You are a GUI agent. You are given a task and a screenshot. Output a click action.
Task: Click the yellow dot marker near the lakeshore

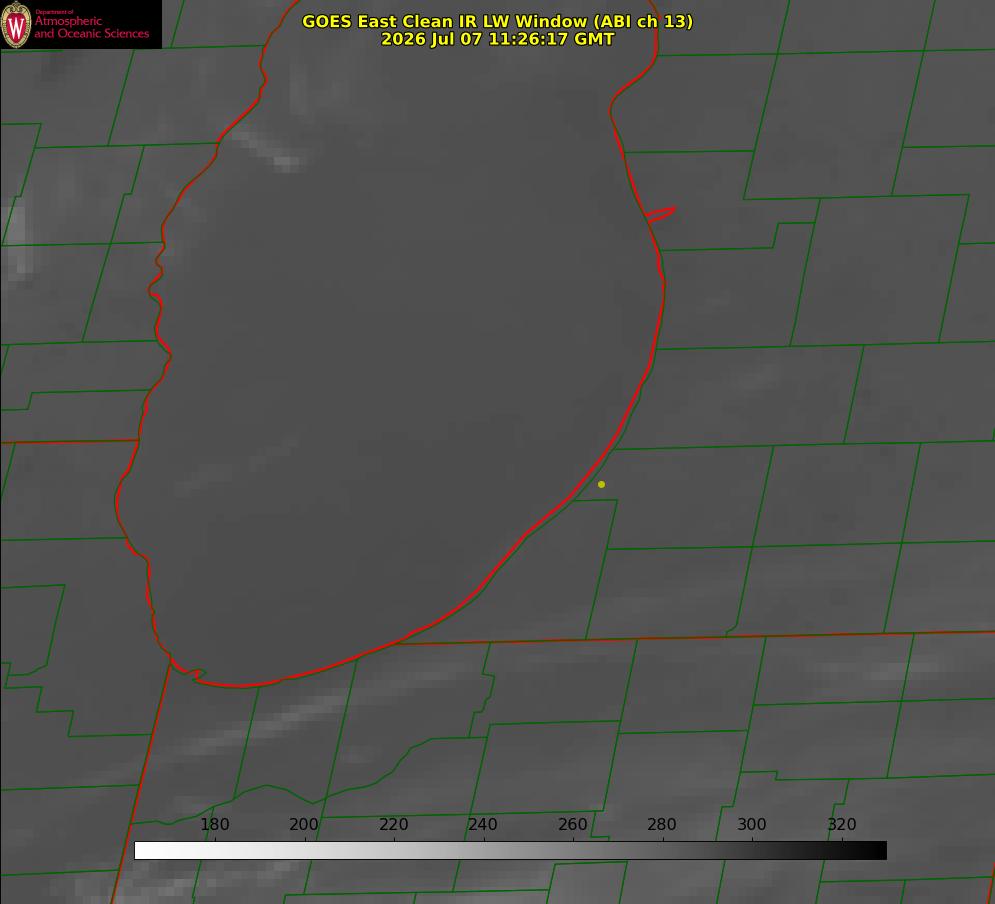pos(601,484)
